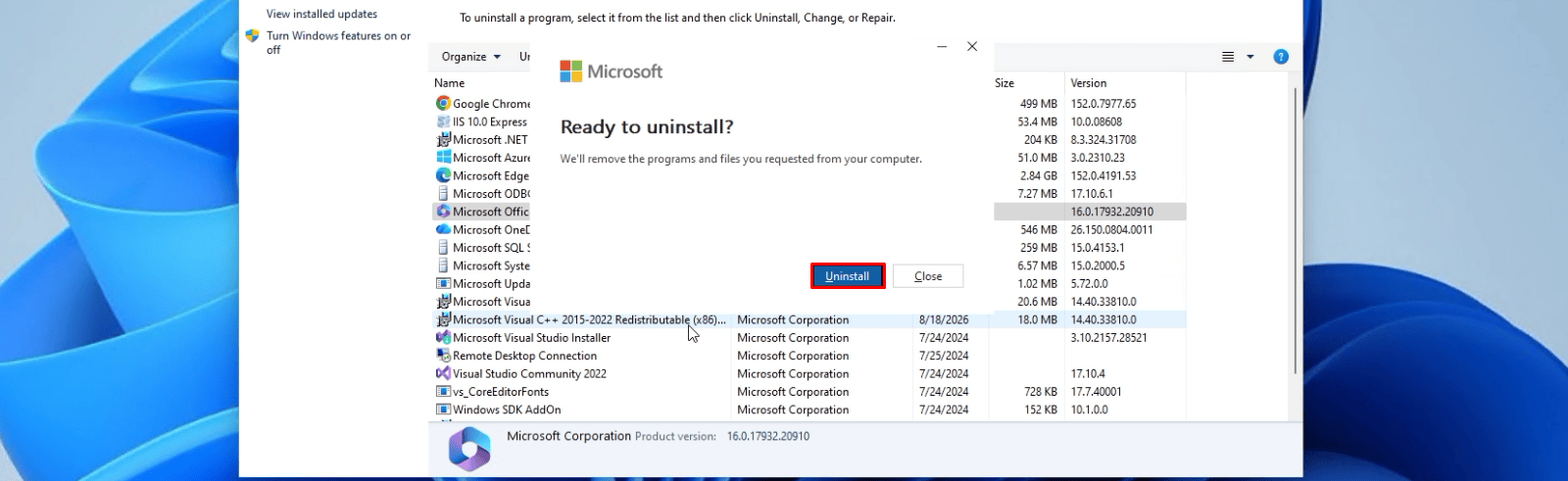The height and width of the screenshot is (481, 1568).
Task: Sort list by Version column header
Action: point(1089,83)
